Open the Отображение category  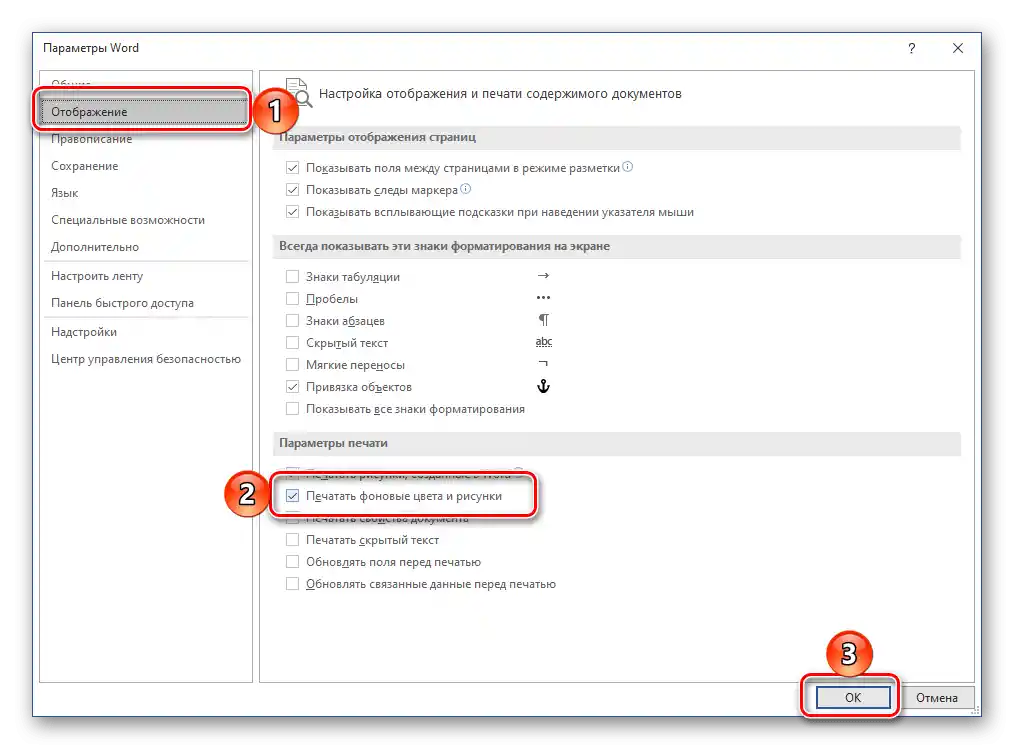point(142,111)
